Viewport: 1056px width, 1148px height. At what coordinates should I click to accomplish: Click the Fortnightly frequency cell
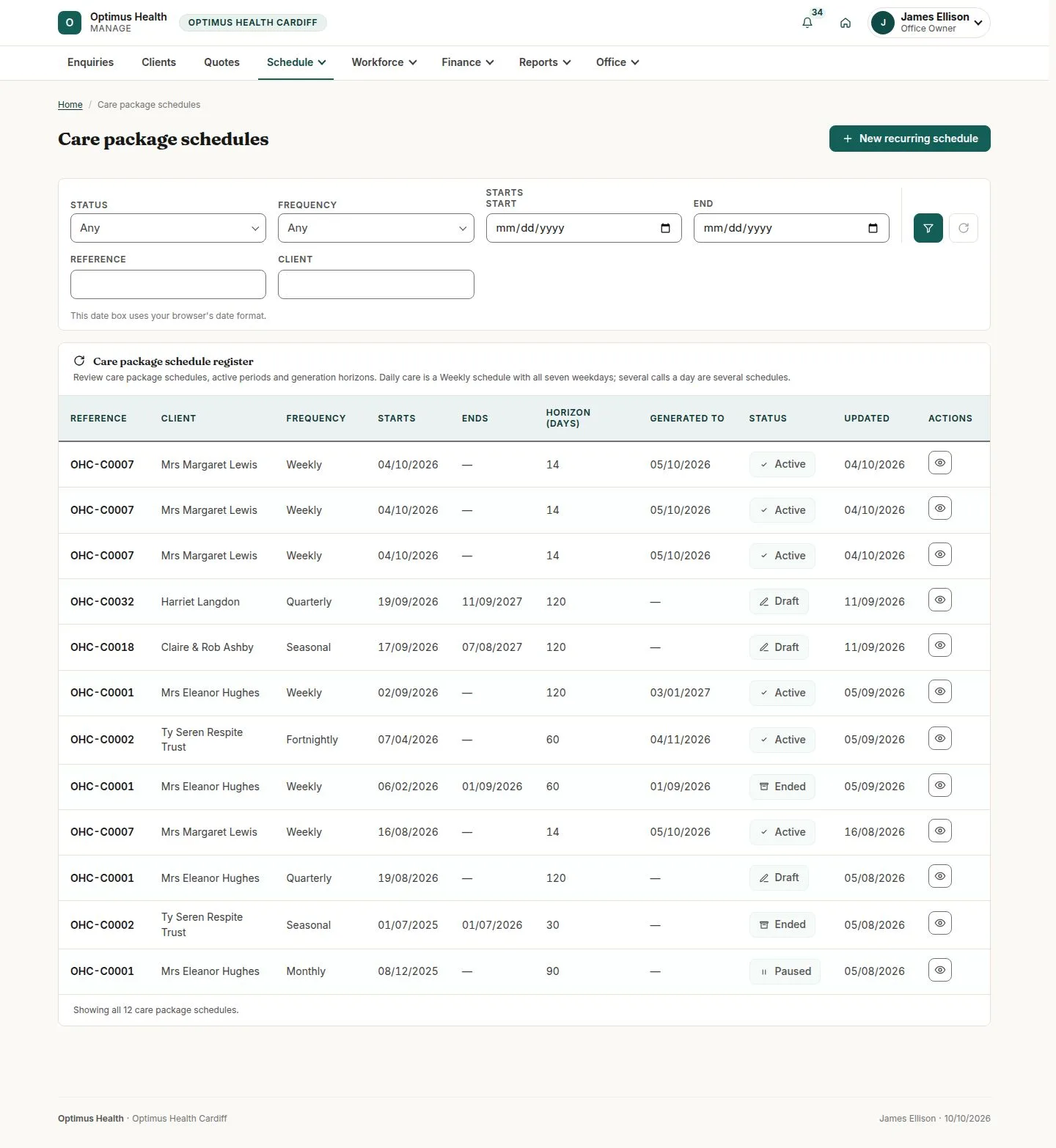click(312, 740)
